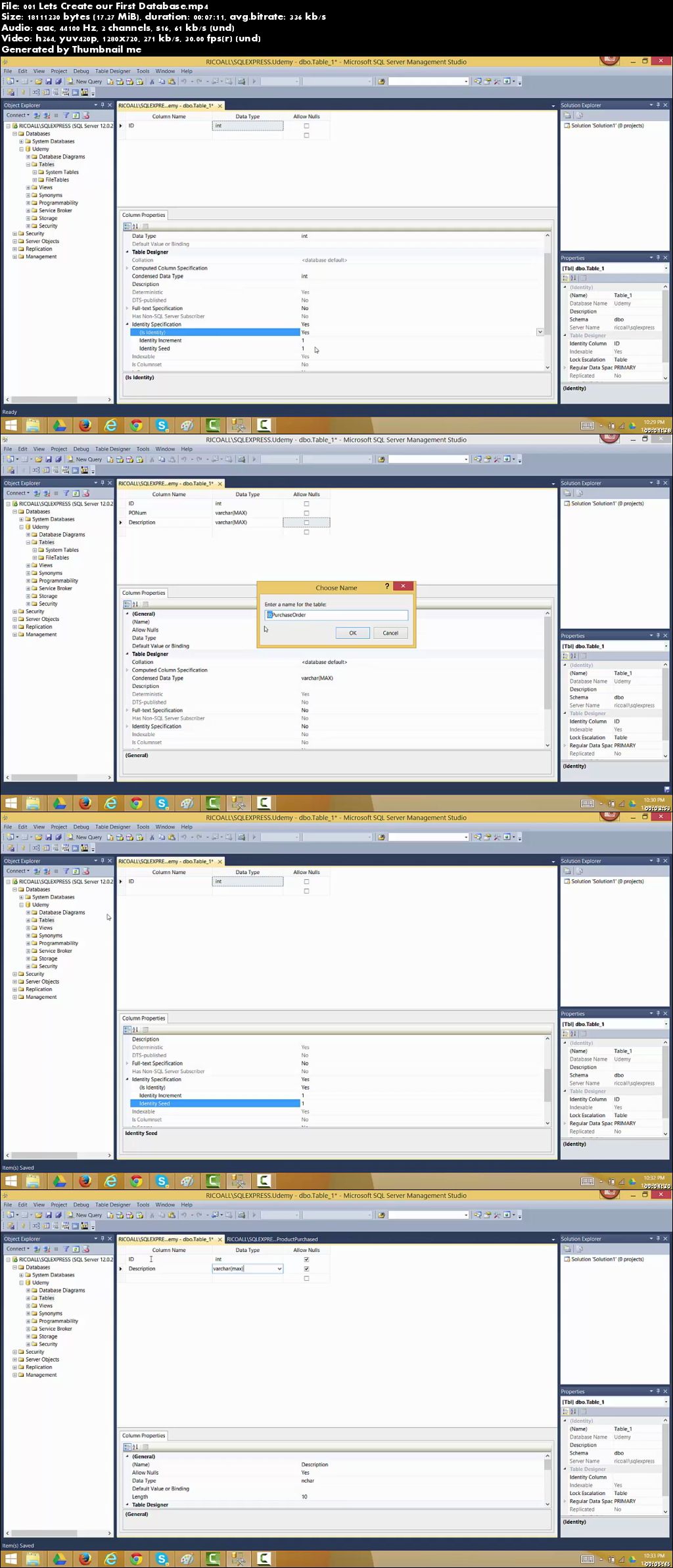Click New Query in the top frame toolbar
This screenshot has height=1568, width=673.
(x=85, y=81)
